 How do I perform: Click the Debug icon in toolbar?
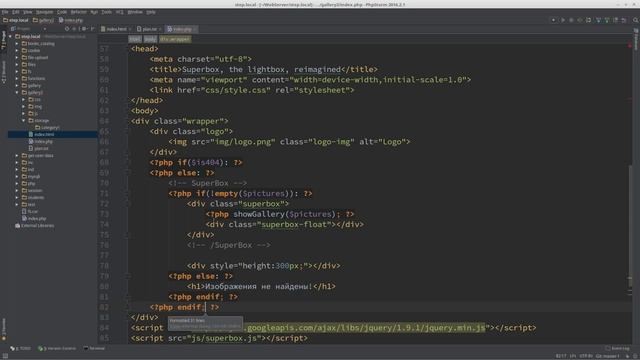(x=571, y=20)
